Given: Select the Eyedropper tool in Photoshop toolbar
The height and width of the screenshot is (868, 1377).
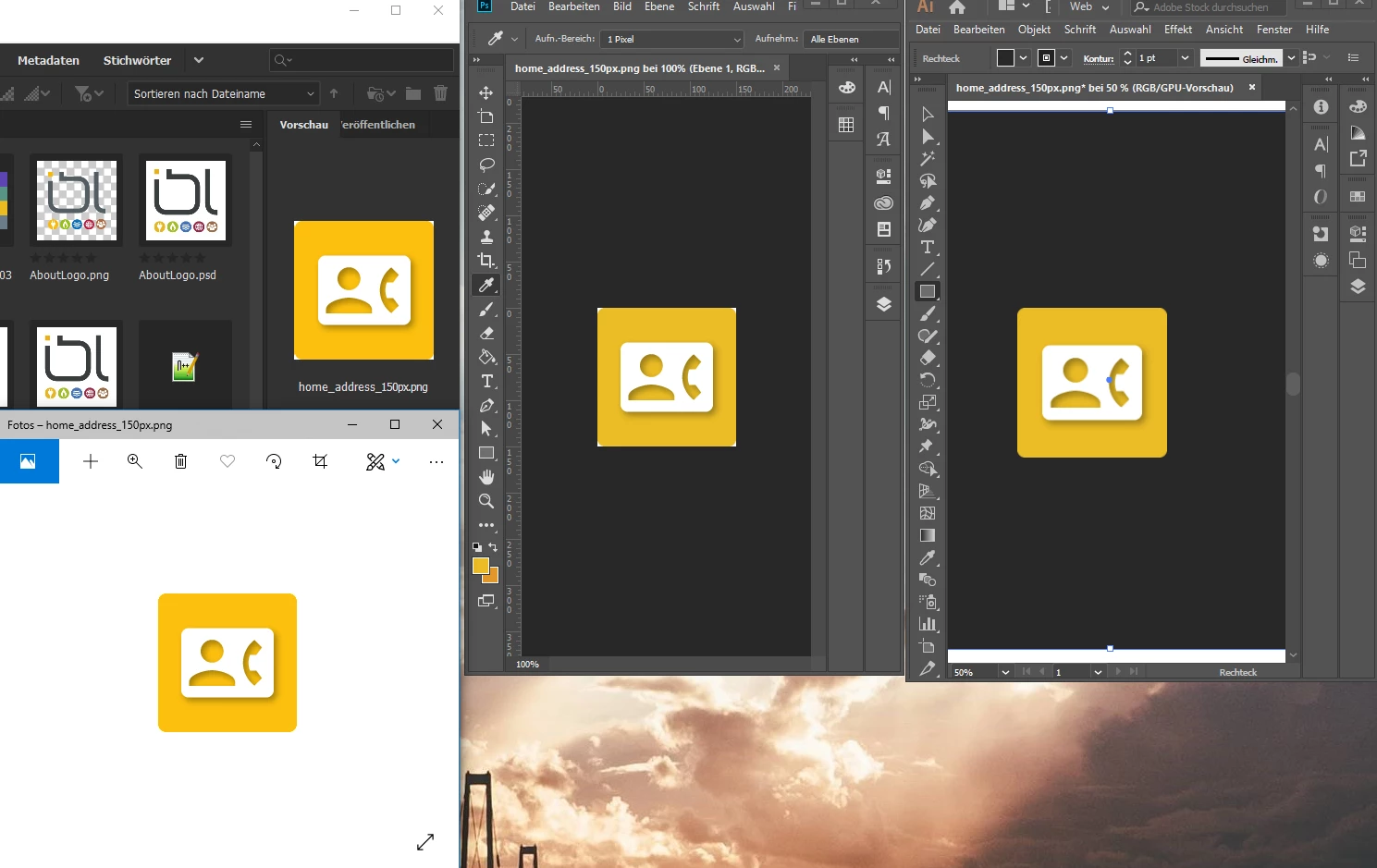Looking at the screenshot, I should click(486, 285).
